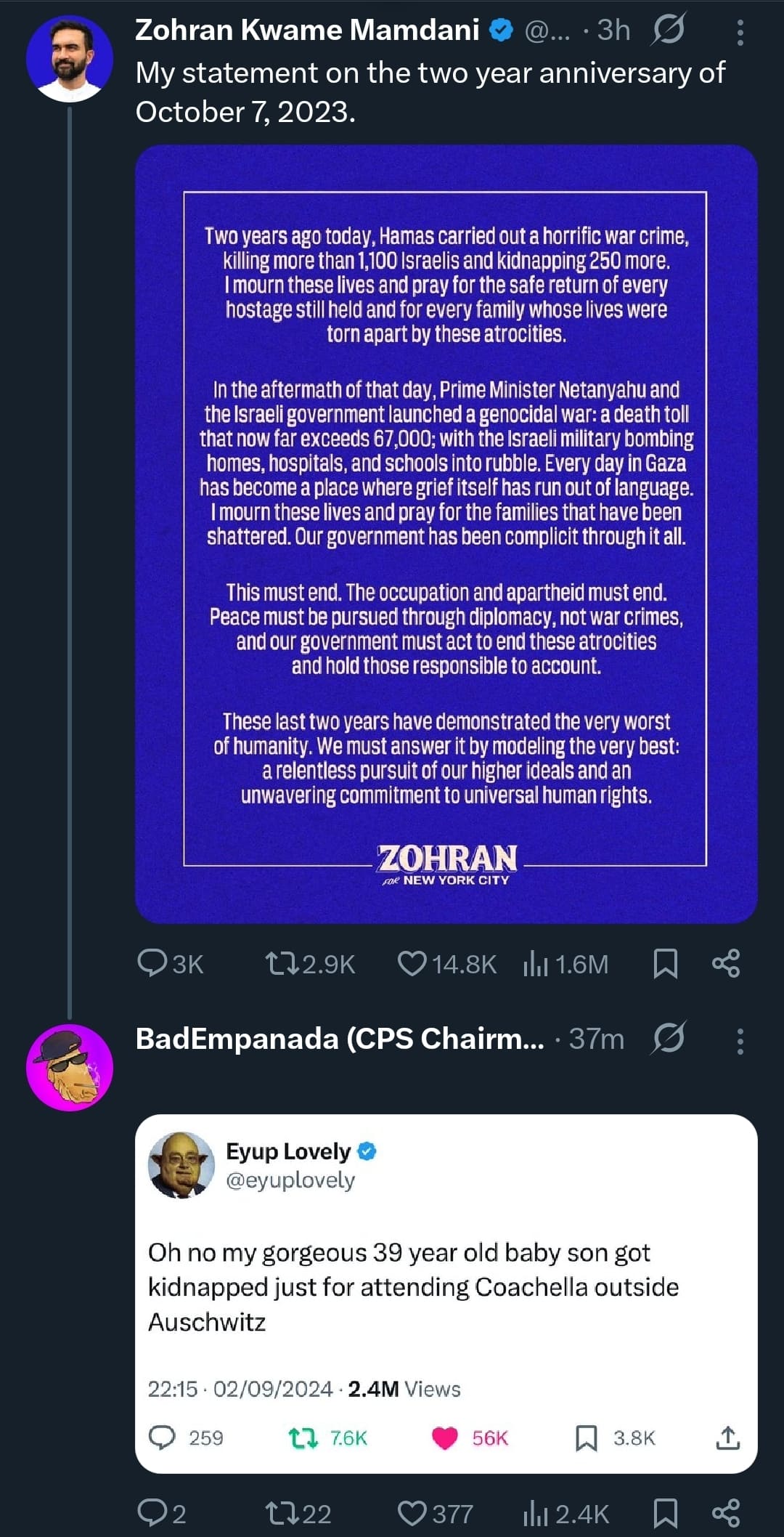Screen dimensions: 784x1537
Task: View analytics for Mamdani's 1.6M-view post
Action: click(x=536, y=963)
